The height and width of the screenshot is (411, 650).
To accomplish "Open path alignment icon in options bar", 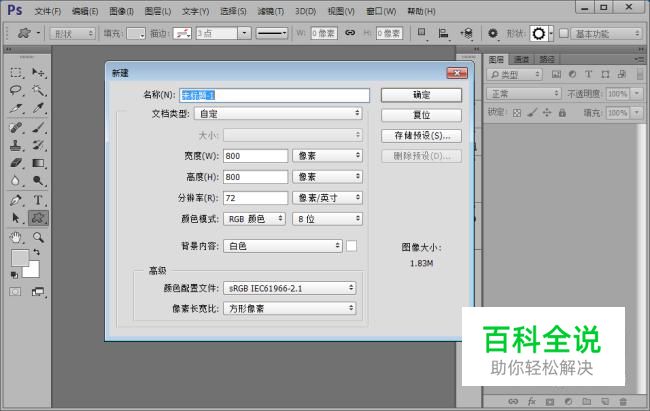I will [x=444, y=33].
